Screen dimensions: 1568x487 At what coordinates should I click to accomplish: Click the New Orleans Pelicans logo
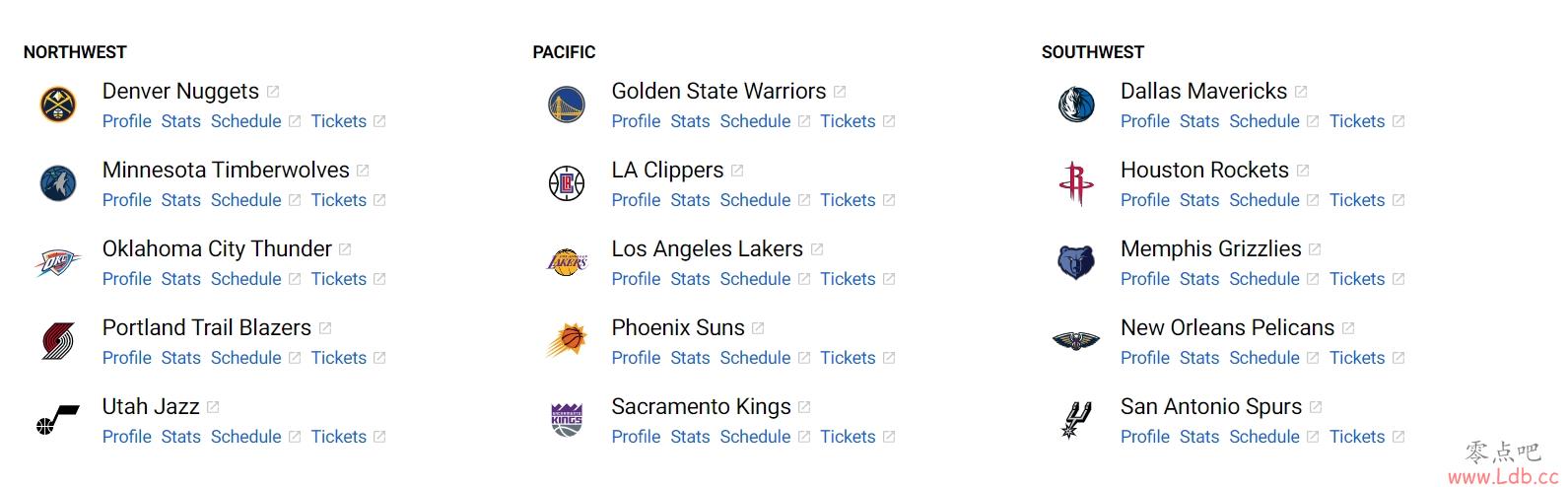(x=1076, y=341)
